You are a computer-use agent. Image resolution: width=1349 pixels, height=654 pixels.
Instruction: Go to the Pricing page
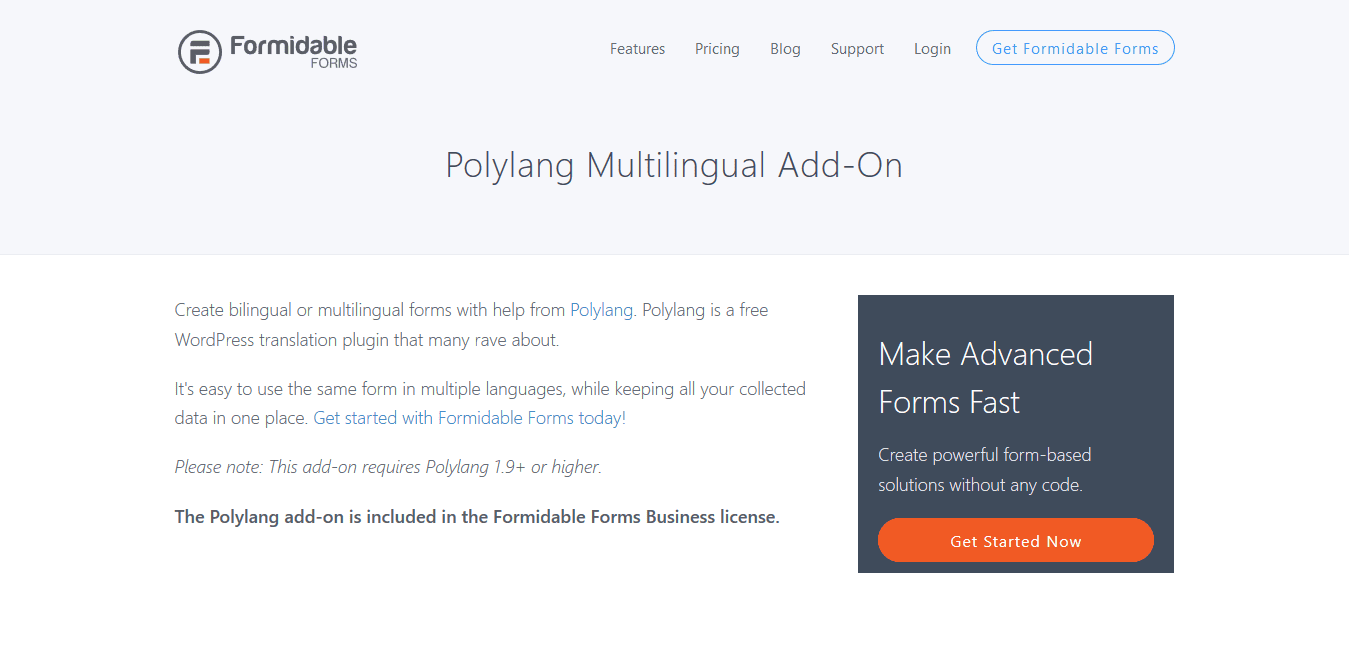[x=717, y=49]
